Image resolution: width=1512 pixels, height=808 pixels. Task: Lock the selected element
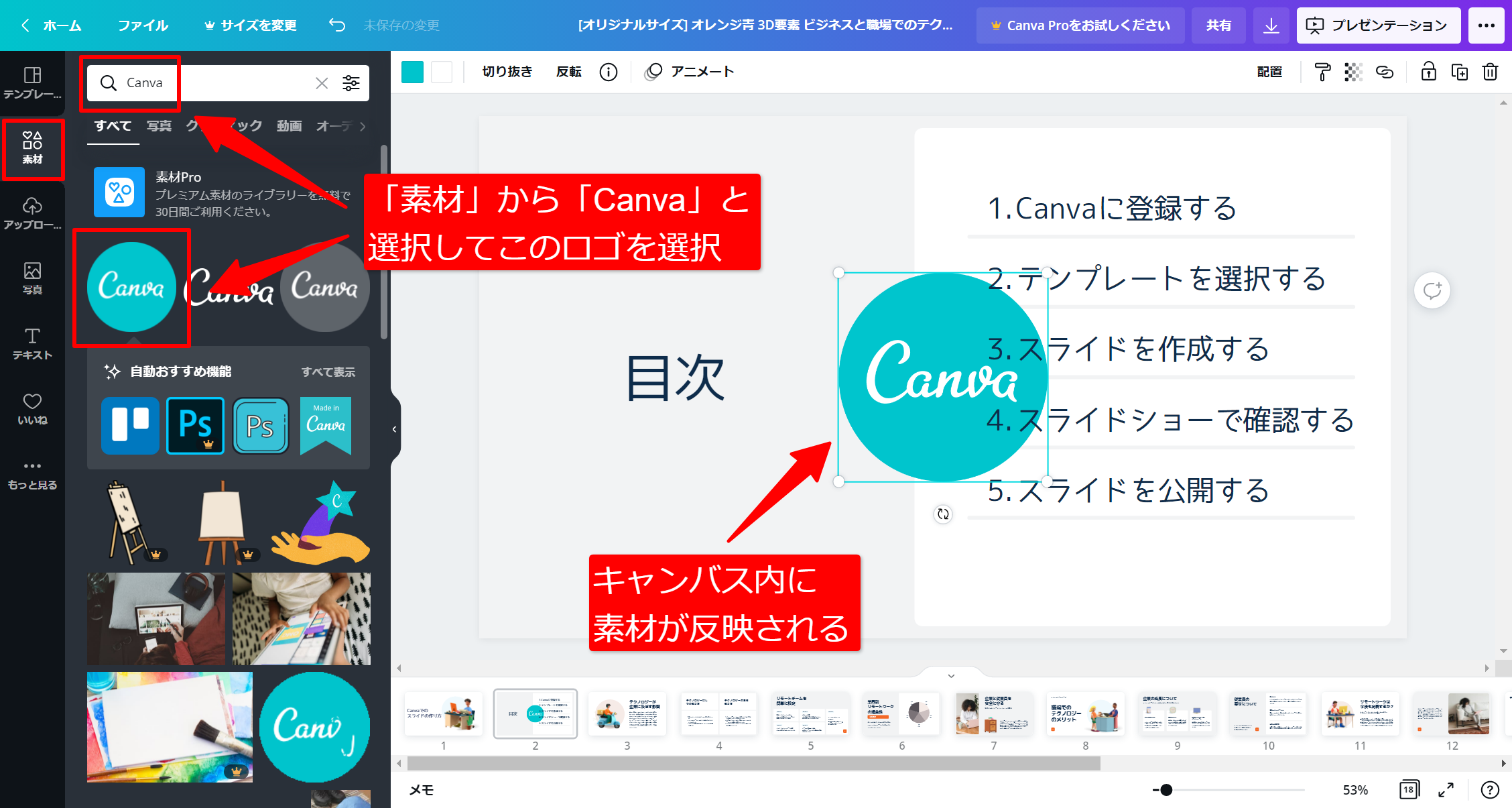1429,72
